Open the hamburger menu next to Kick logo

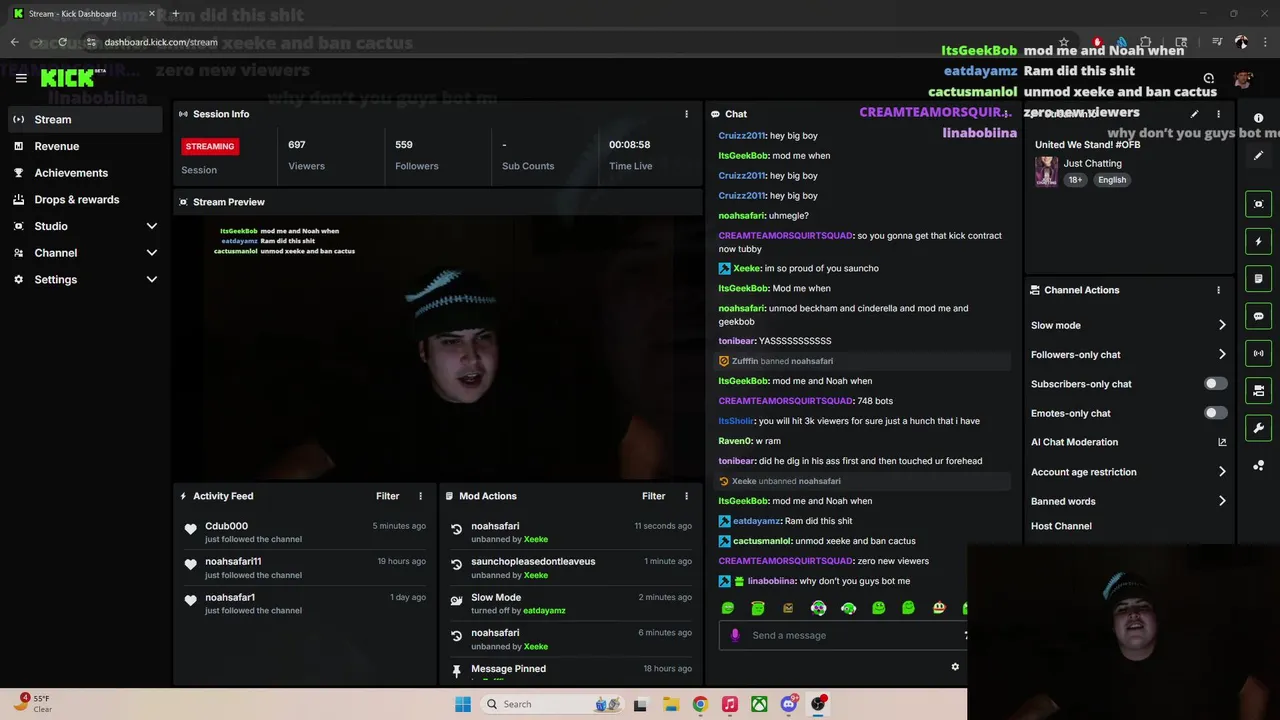coord(21,78)
